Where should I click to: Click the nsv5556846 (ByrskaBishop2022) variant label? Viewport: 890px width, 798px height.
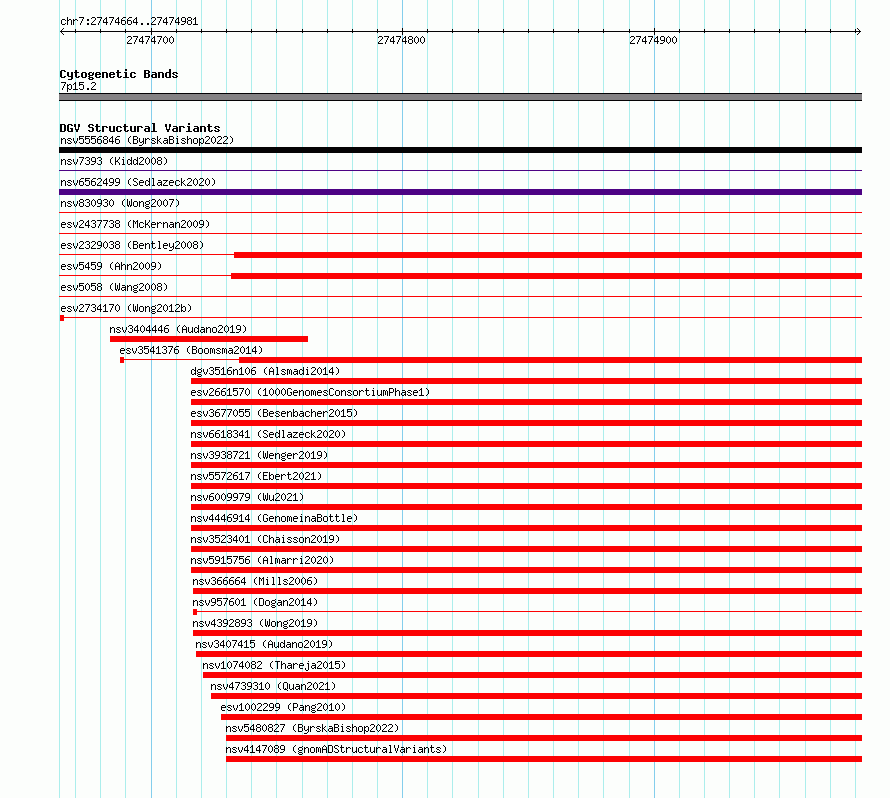(x=147, y=140)
